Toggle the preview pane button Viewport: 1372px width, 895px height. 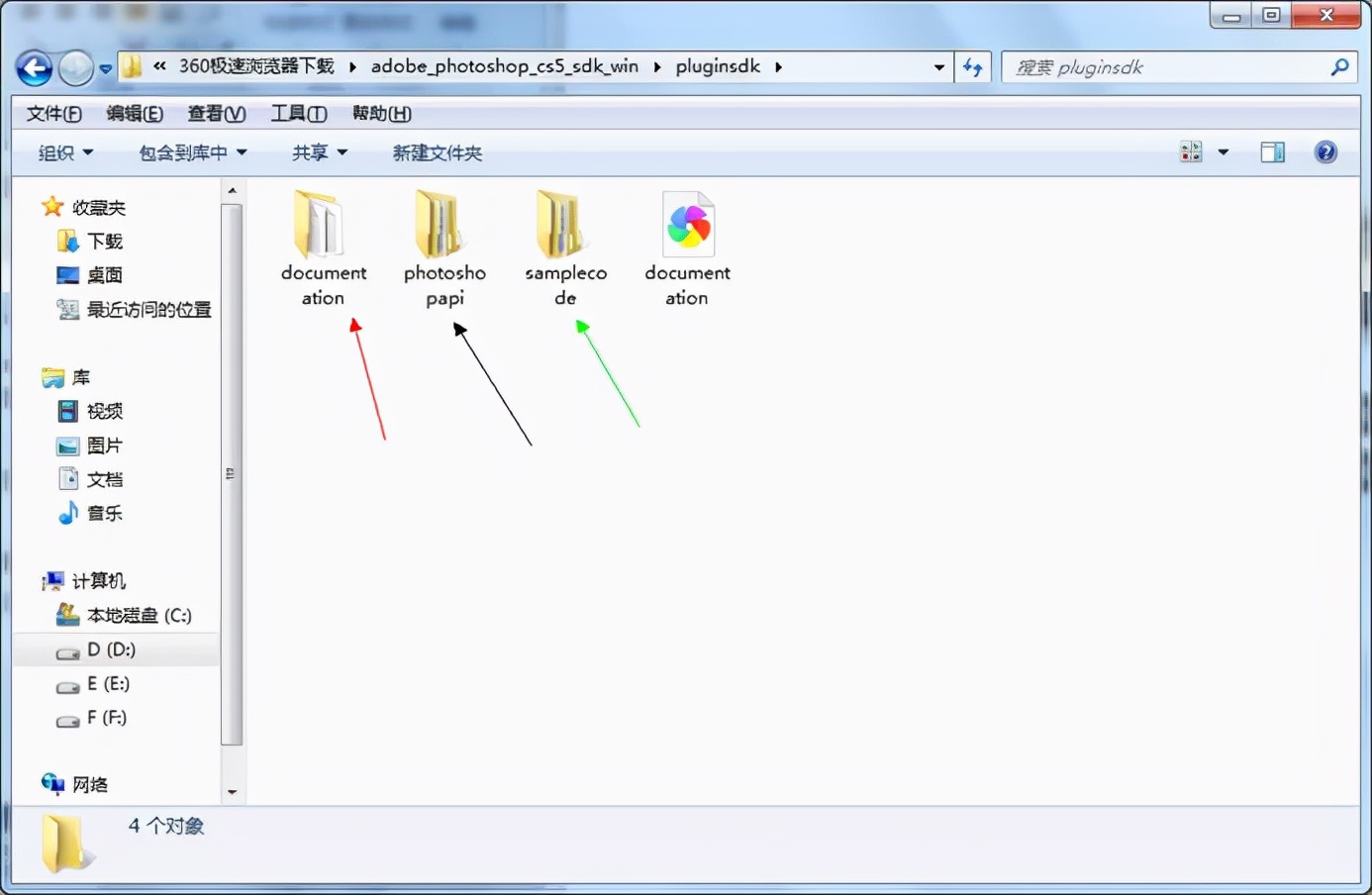click(1273, 152)
